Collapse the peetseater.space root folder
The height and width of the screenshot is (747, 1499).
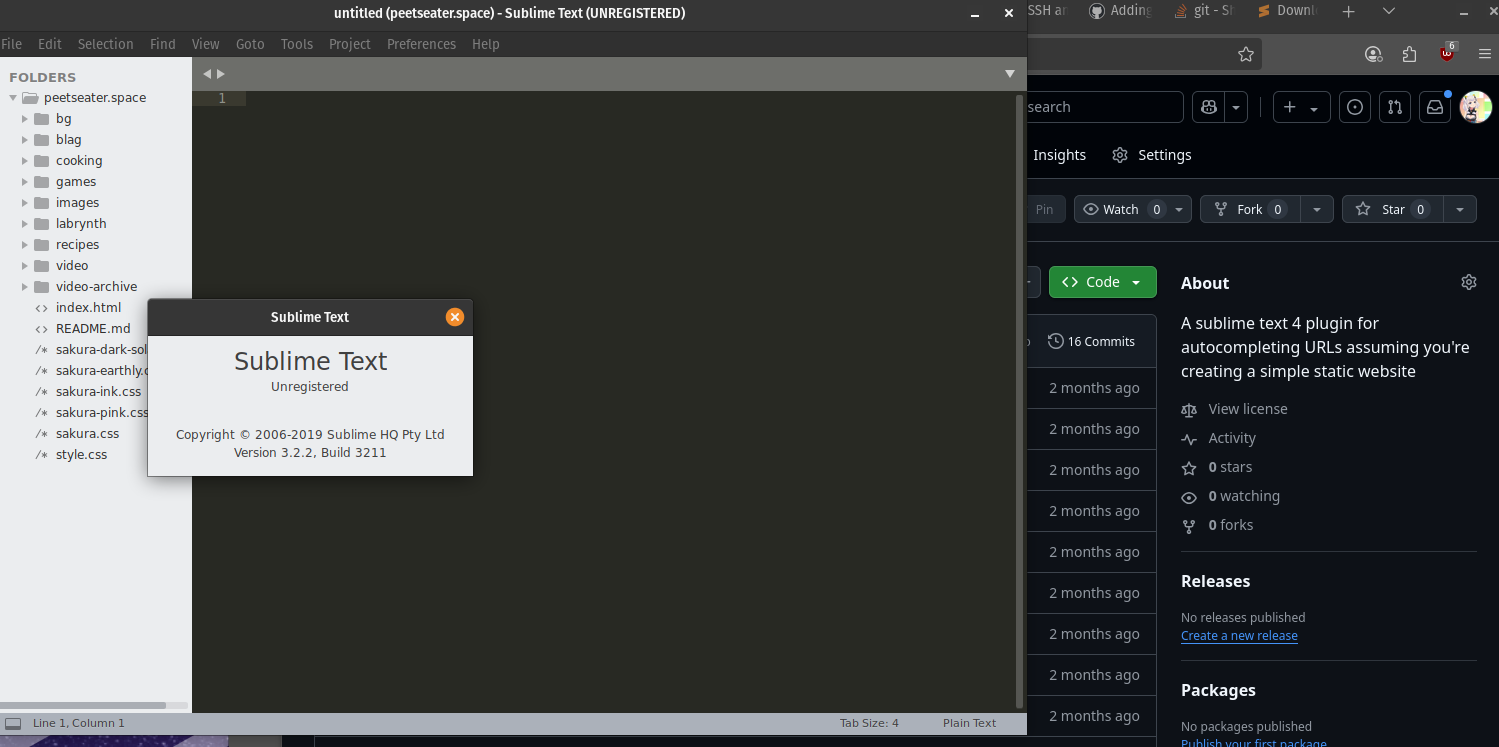pyautogui.click(x=13, y=98)
